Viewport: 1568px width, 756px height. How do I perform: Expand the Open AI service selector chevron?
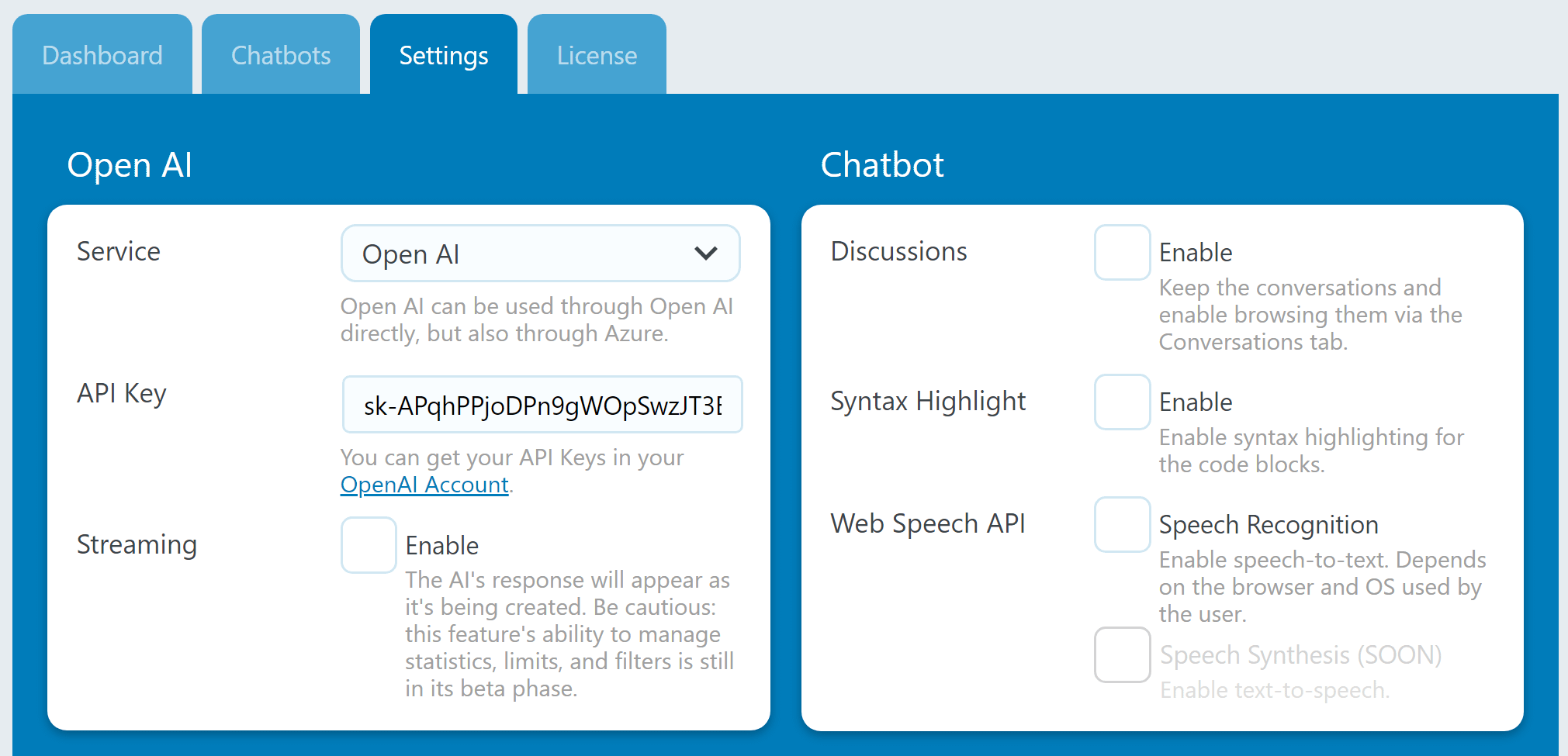[707, 254]
